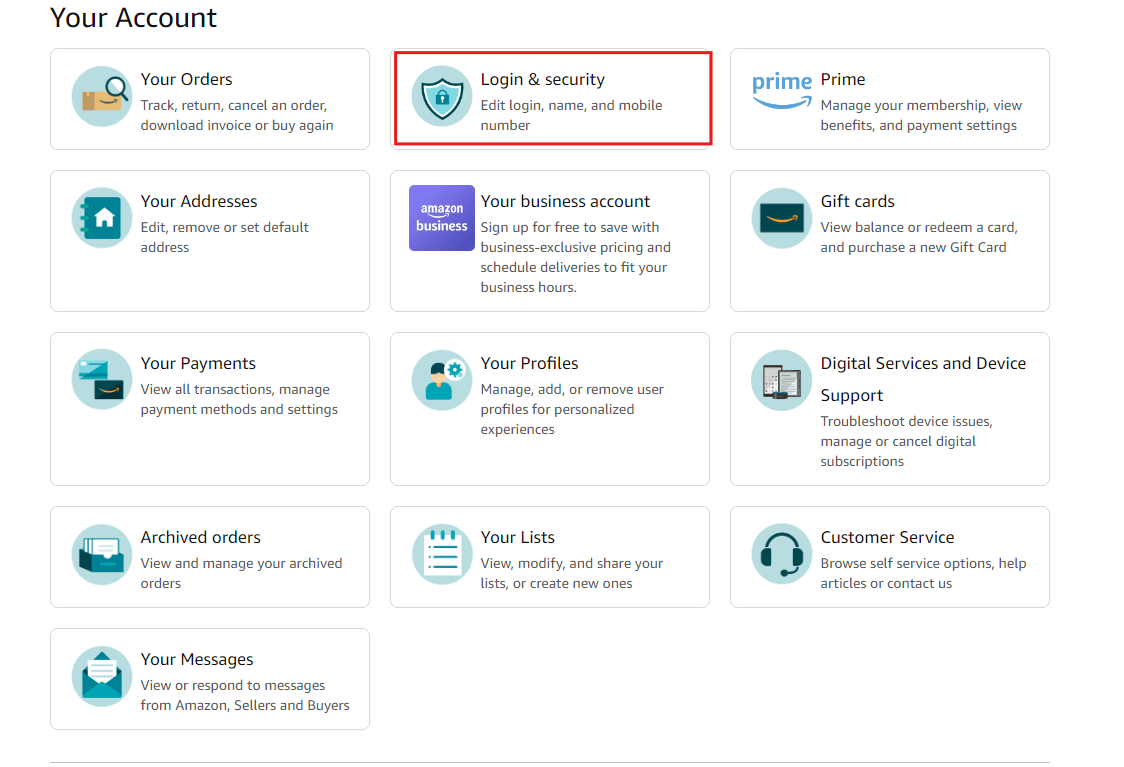The height and width of the screenshot is (767, 1124).
Task: Click 'Manage, add, or remove user profiles' text
Action: 572,409
